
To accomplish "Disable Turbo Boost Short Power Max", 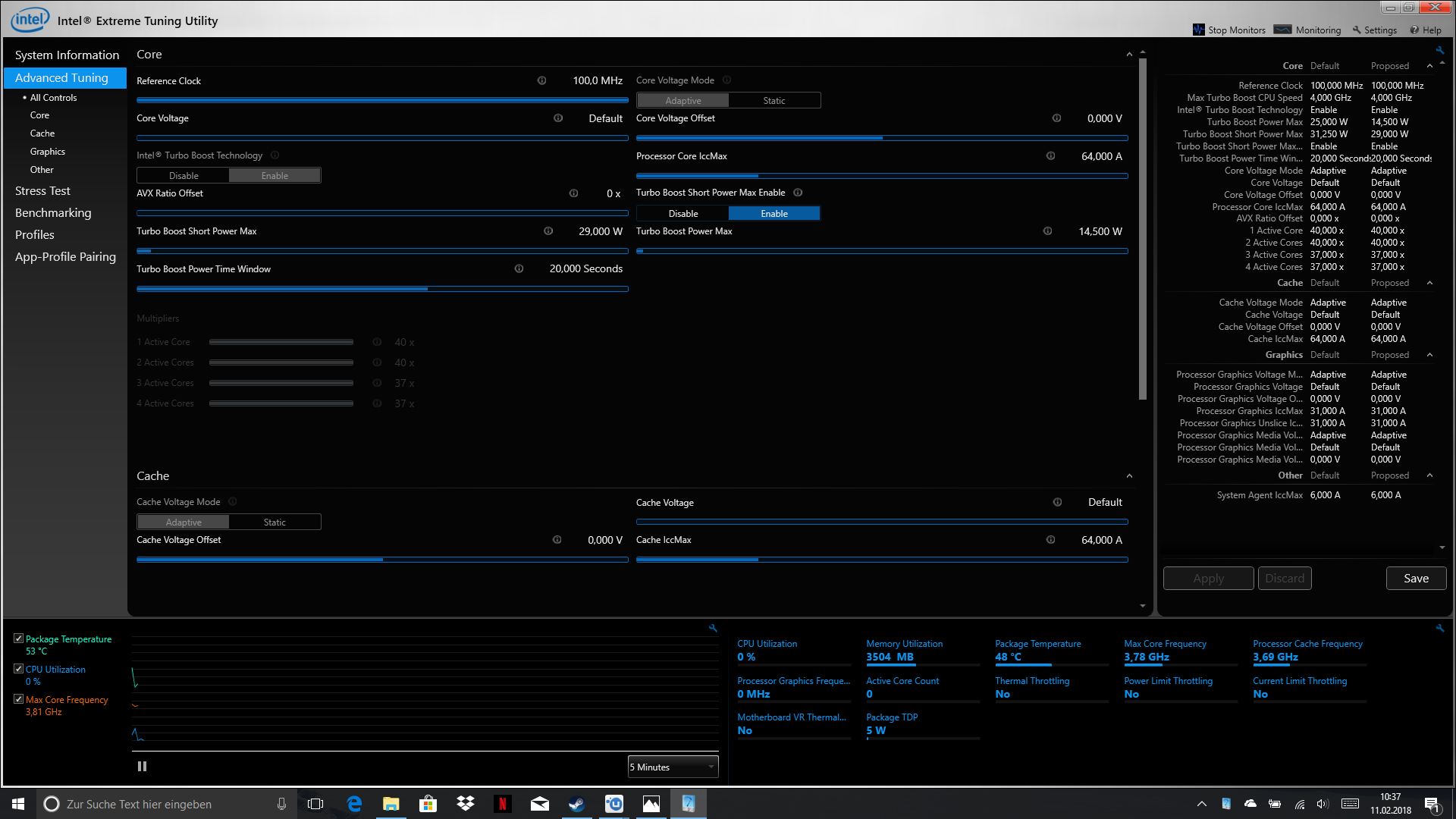I will coord(682,214).
